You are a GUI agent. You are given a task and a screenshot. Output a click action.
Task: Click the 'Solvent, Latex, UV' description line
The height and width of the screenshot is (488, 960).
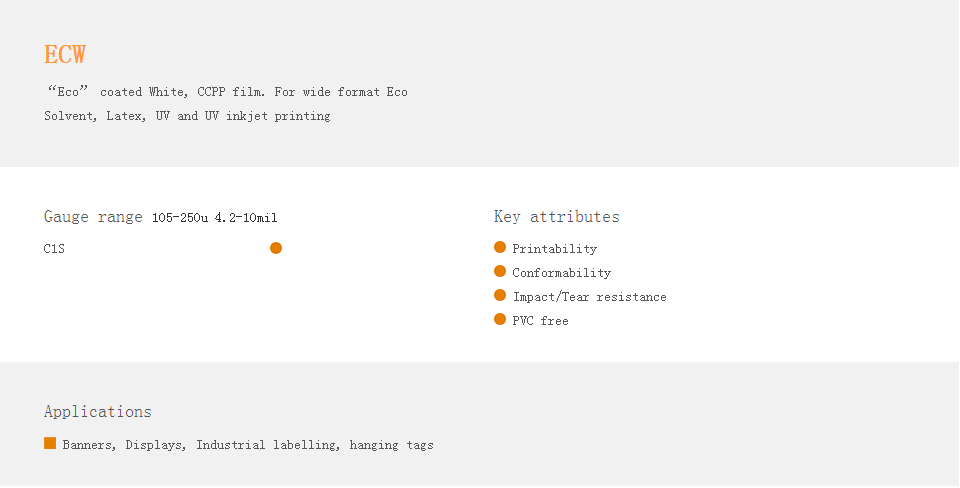click(187, 116)
